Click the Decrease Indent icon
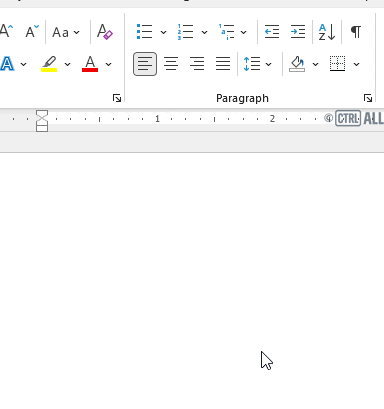This screenshot has width=384, height=409. pyautogui.click(x=272, y=32)
